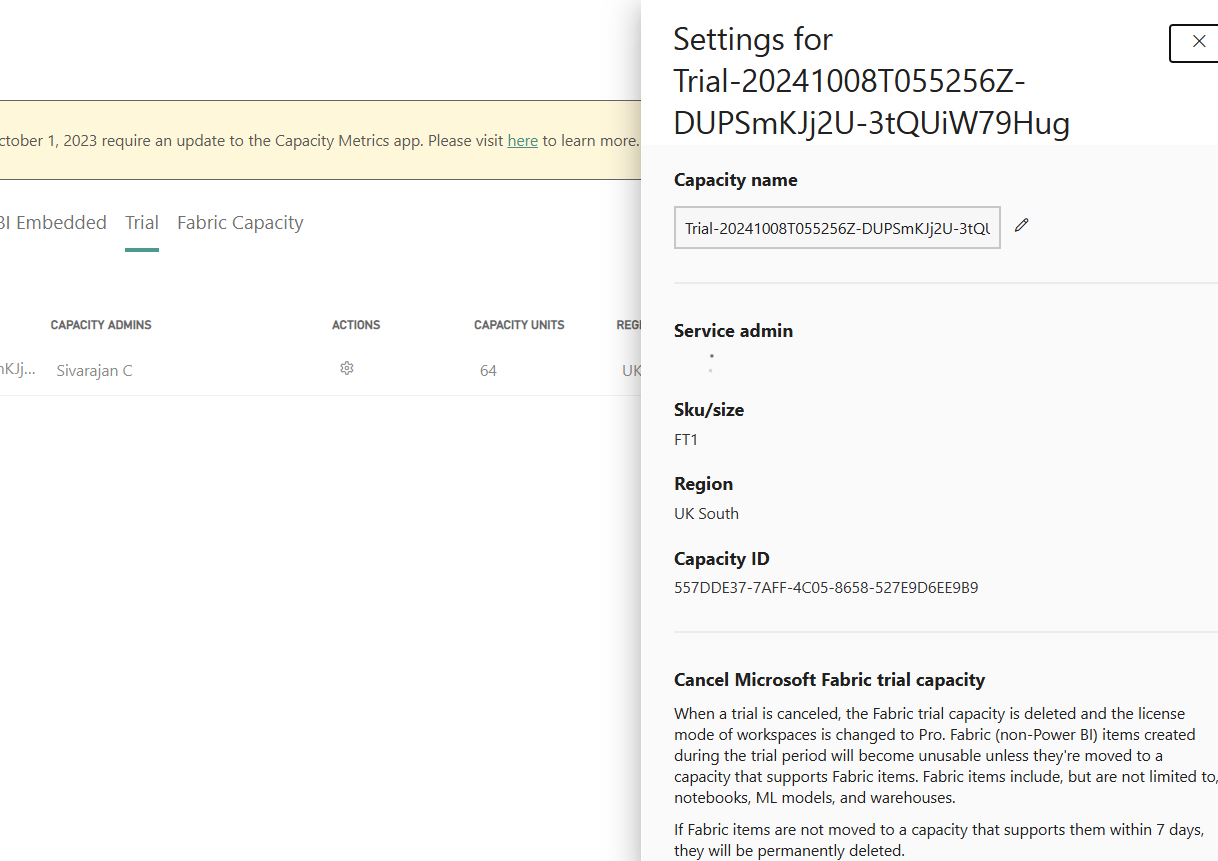Click the Capacity Units column header
The height and width of the screenshot is (861, 1218).
[x=519, y=325]
